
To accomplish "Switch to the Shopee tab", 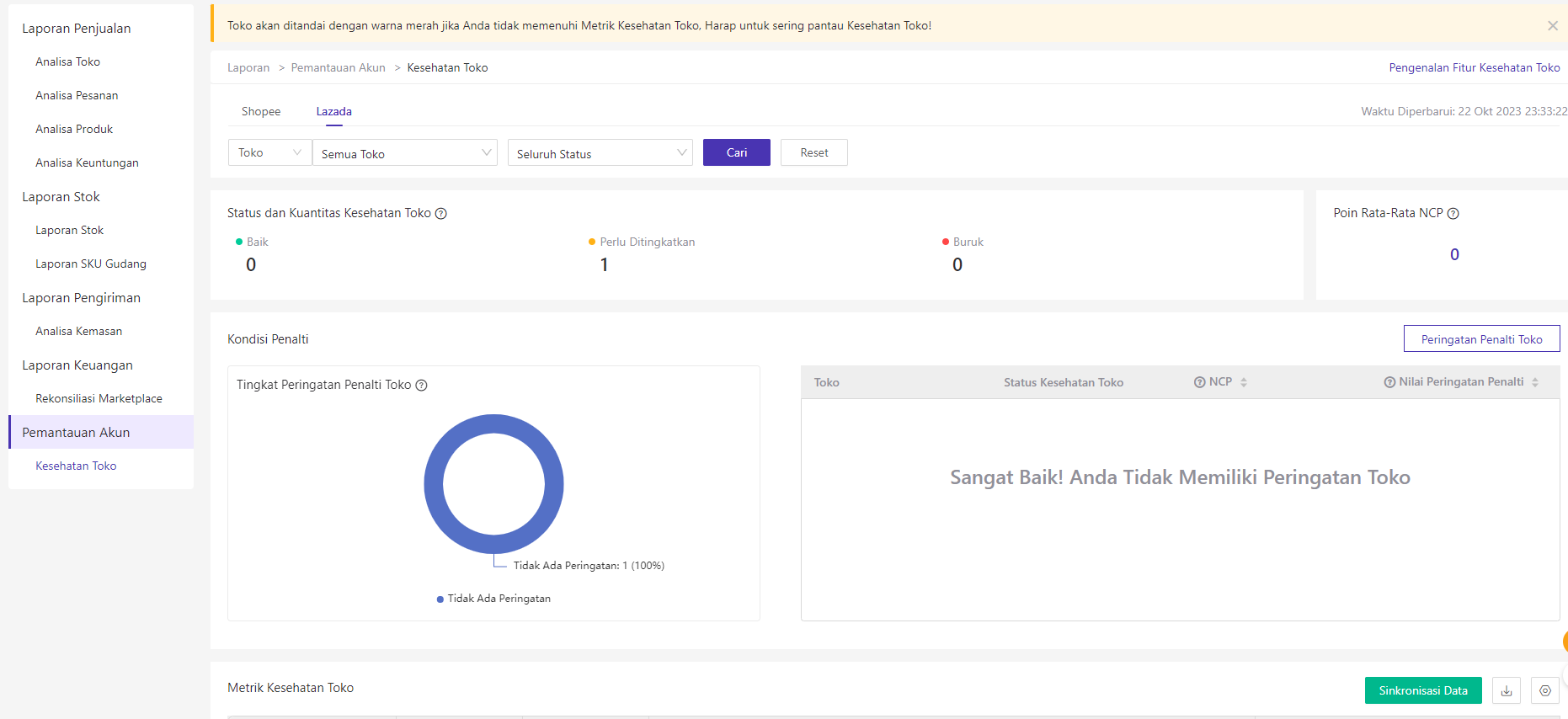I will (261, 111).
